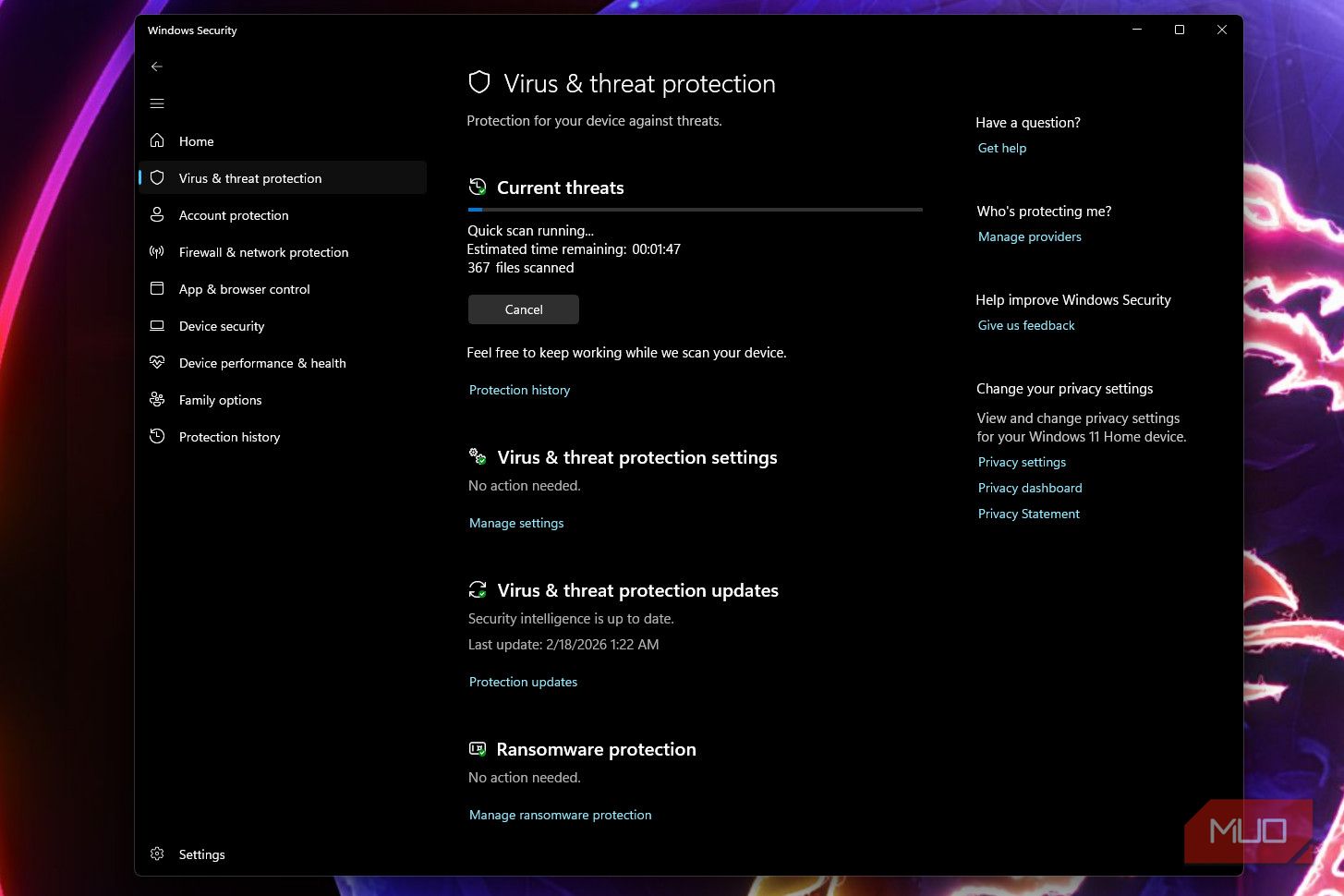Image resolution: width=1344 pixels, height=896 pixels.
Task: Click the Manage settings link
Action: 516,523
